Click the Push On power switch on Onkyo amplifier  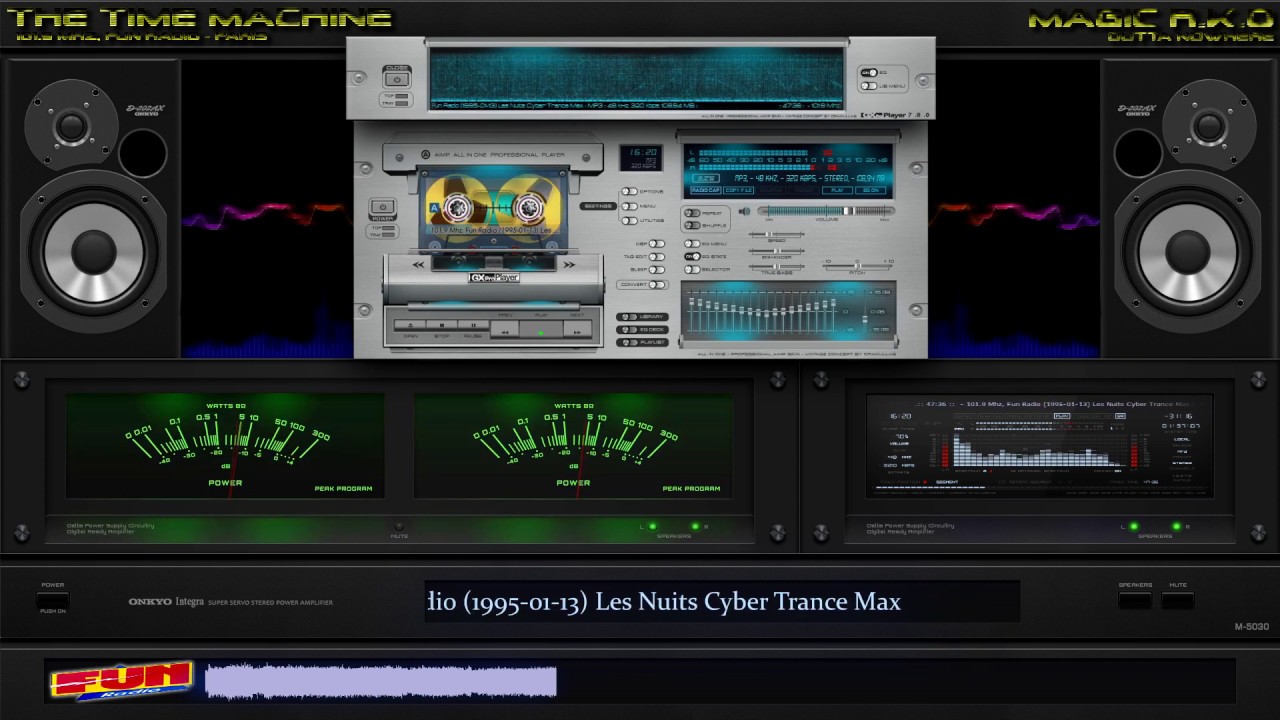tap(53, 601)
